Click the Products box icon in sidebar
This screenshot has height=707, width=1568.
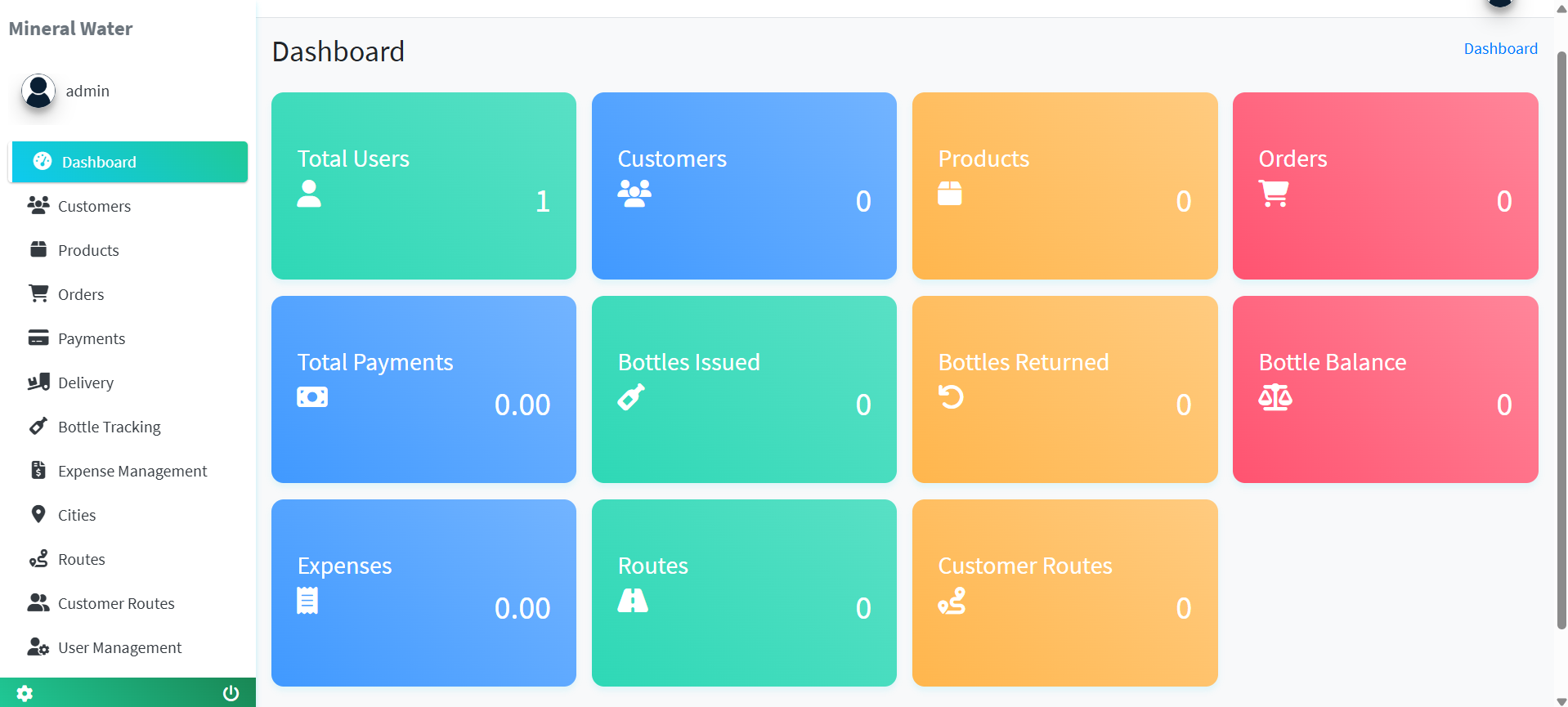(38, 249)
